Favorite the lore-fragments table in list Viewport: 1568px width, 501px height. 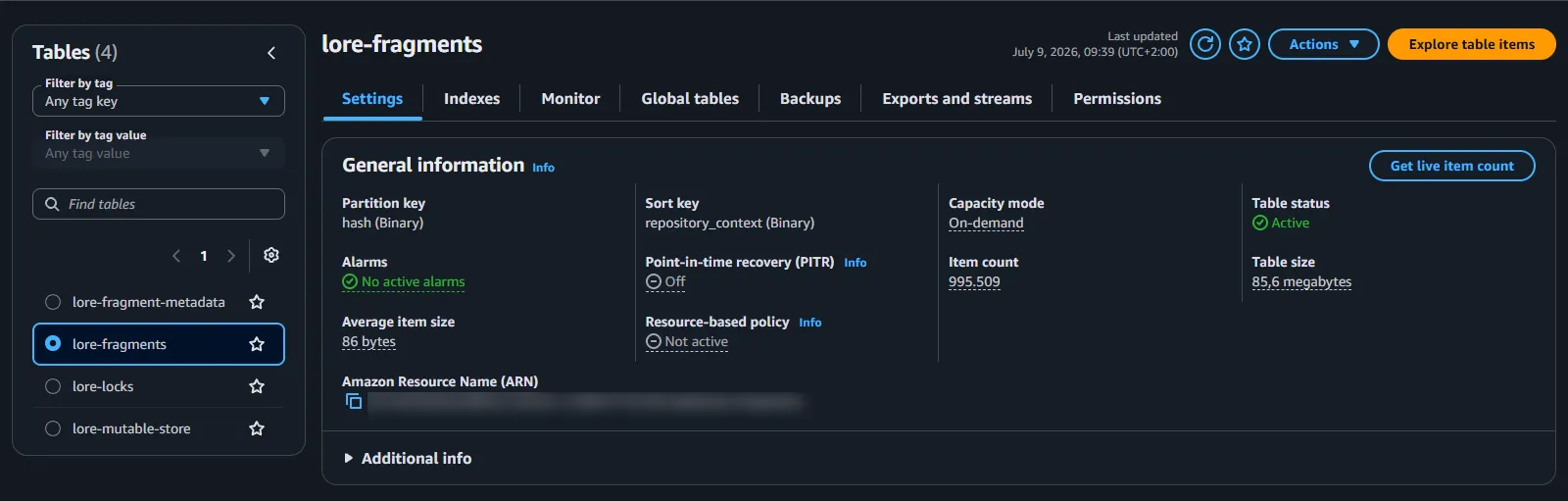point(257,344)
